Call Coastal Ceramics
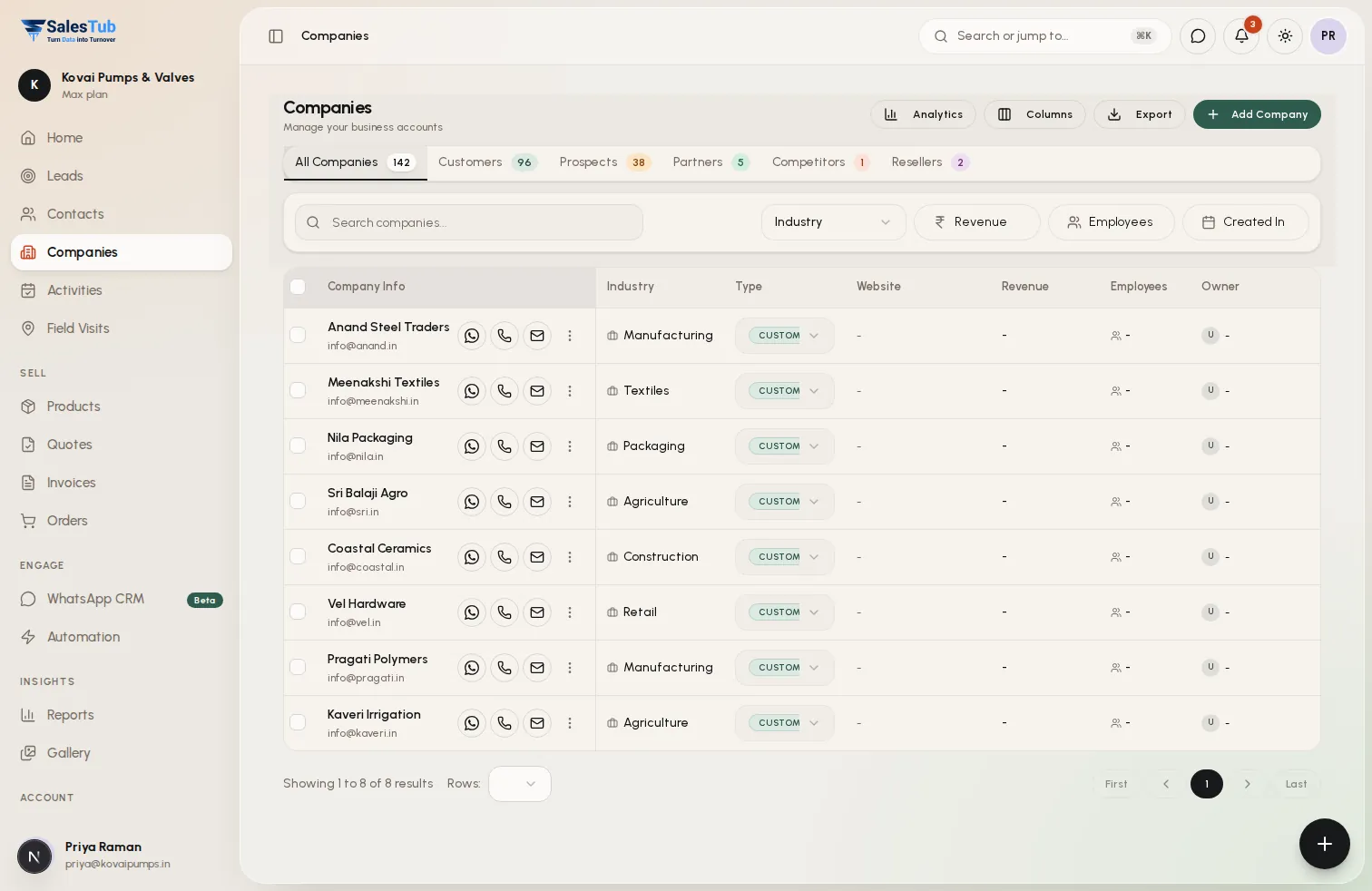The height and width of the screenshot is (891, 1372). click(x=505, y=557)
